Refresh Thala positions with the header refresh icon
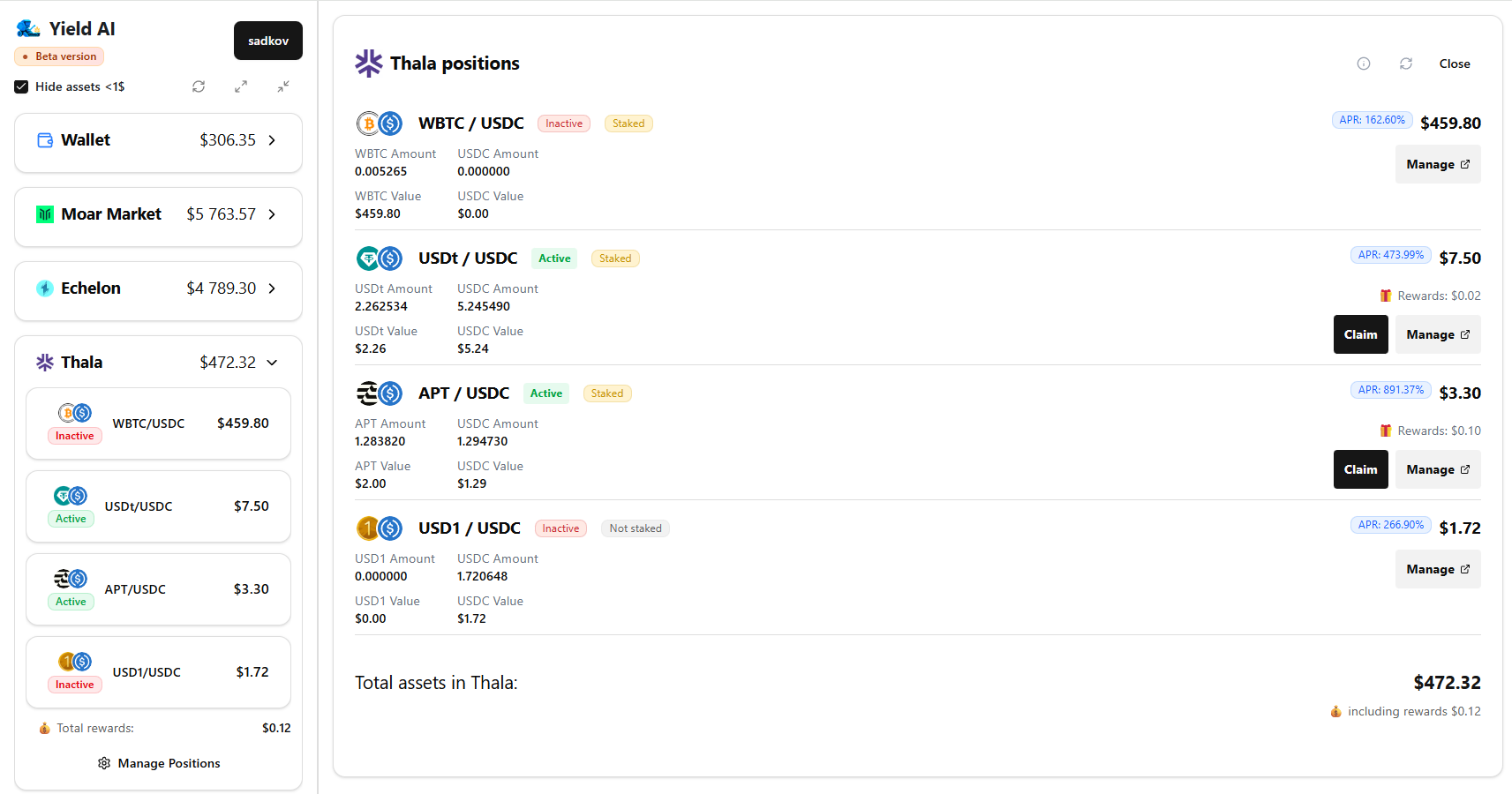The width and height of the screenshot is (1512, 794). [1406, 64]
